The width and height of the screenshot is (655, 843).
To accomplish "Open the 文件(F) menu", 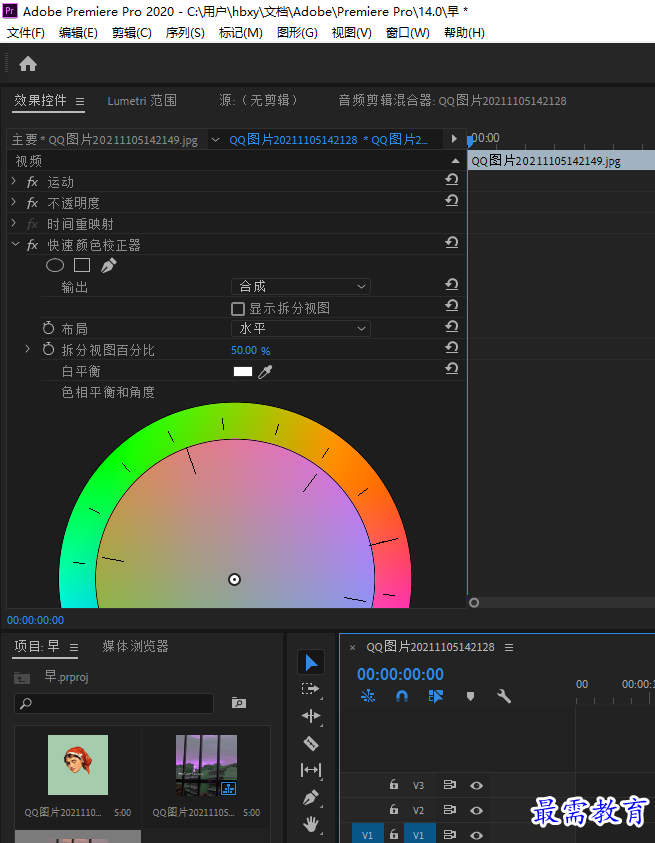I will pos(25,33).
